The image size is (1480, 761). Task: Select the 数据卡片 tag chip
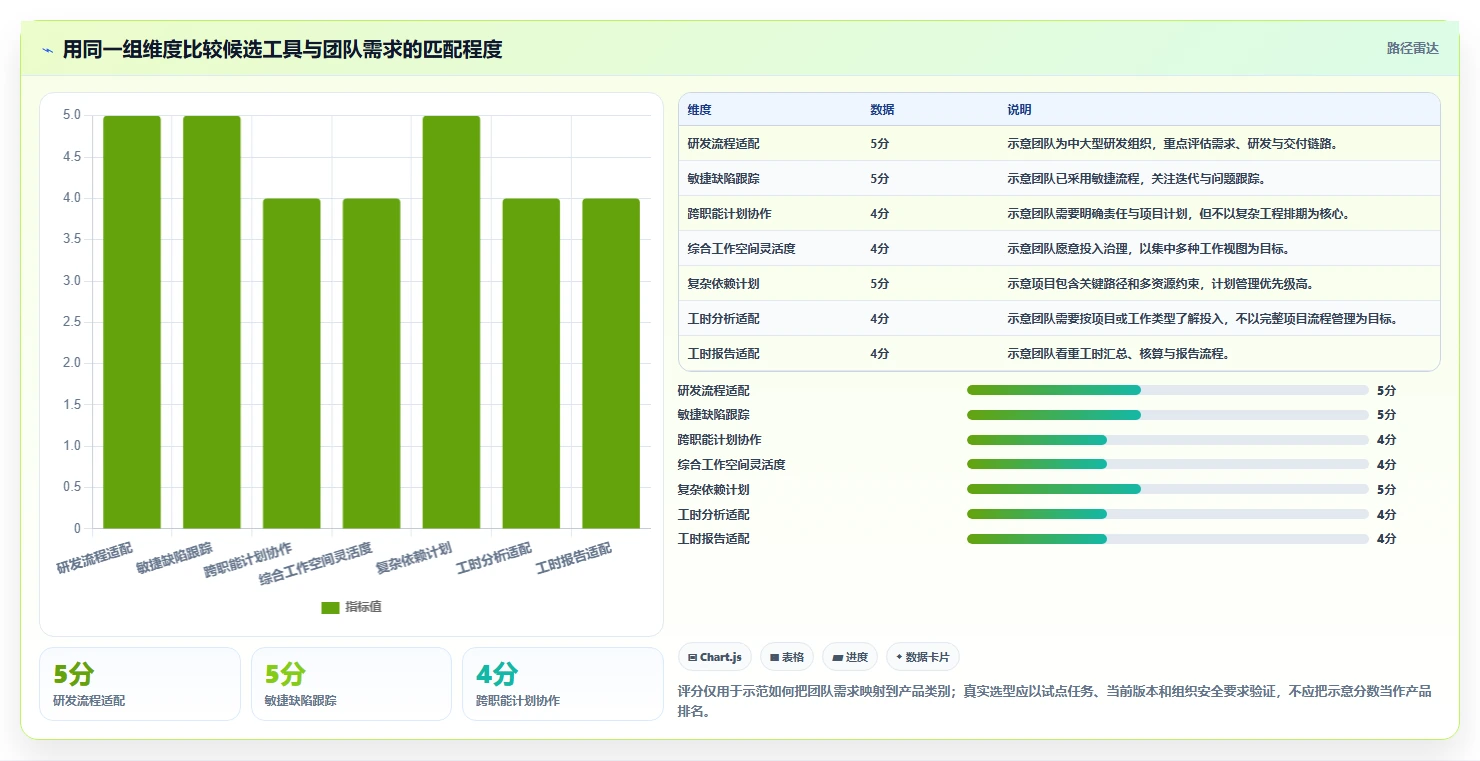(923, 657)
